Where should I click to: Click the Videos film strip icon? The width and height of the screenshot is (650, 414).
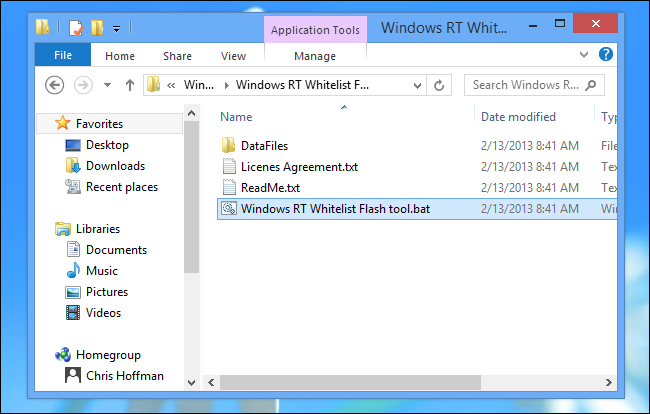tap(73, 312)
